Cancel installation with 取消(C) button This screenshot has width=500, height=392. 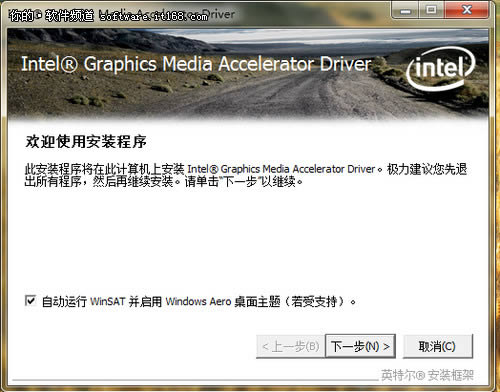point(437,346)
